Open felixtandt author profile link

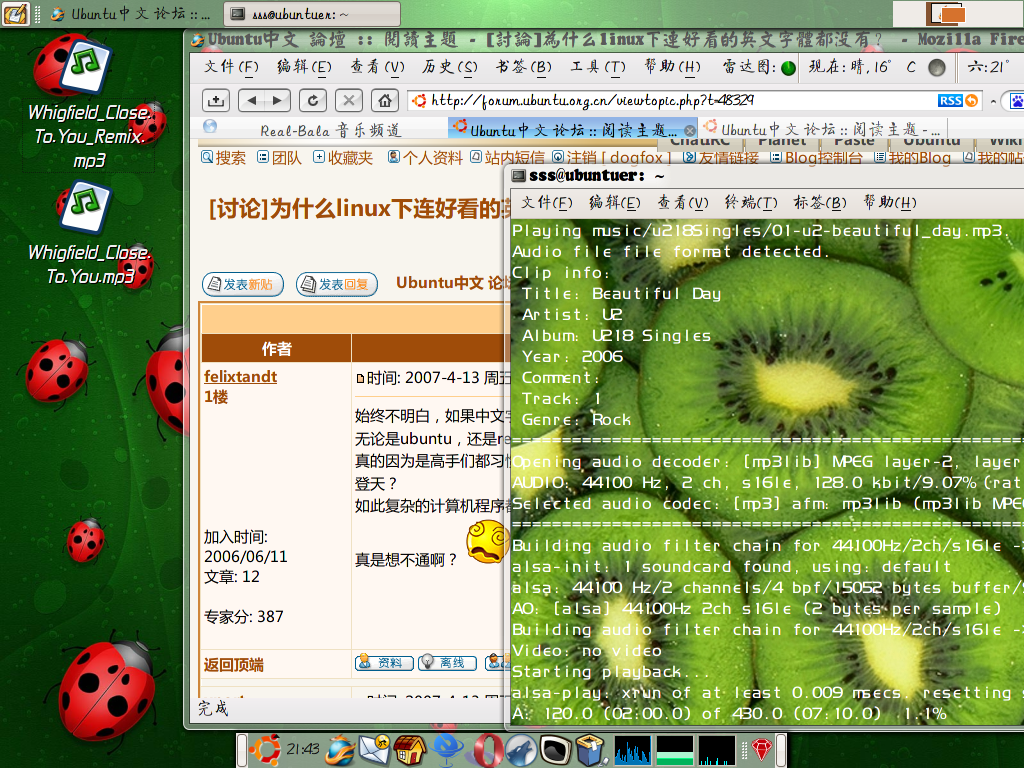coord(240,377)
